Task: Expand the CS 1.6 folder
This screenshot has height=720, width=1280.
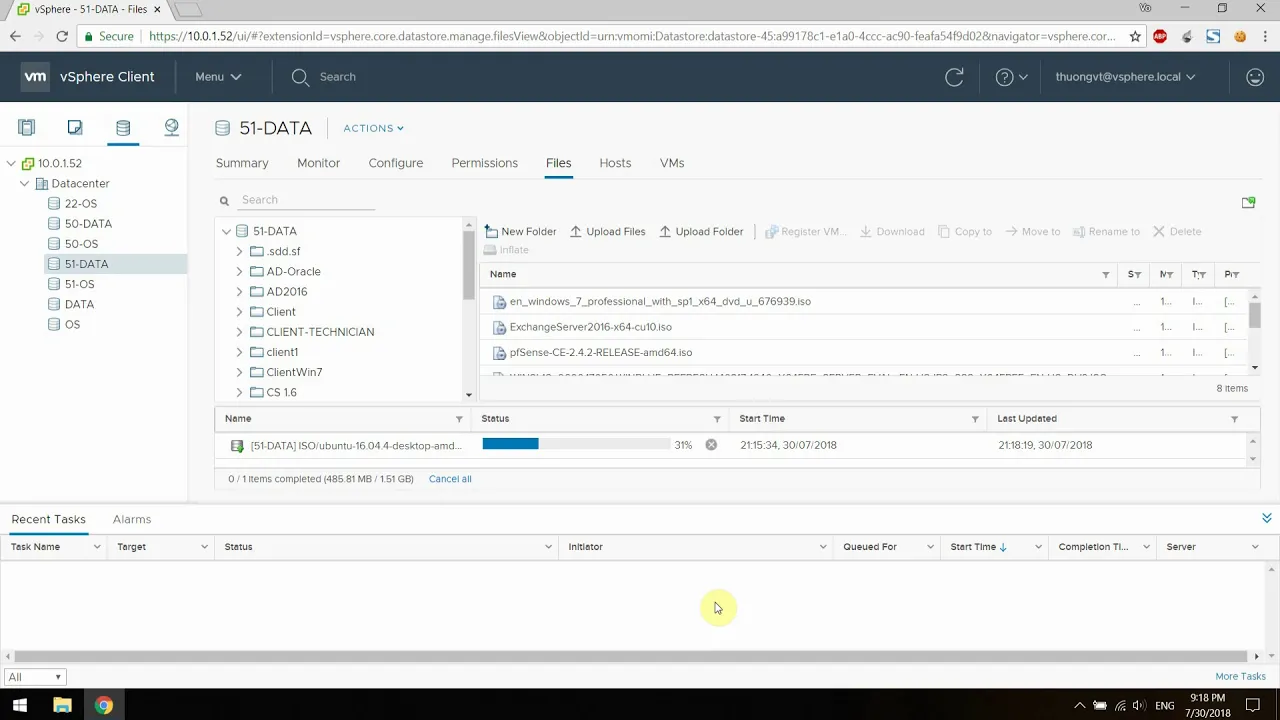Action: tap(239, 392)
